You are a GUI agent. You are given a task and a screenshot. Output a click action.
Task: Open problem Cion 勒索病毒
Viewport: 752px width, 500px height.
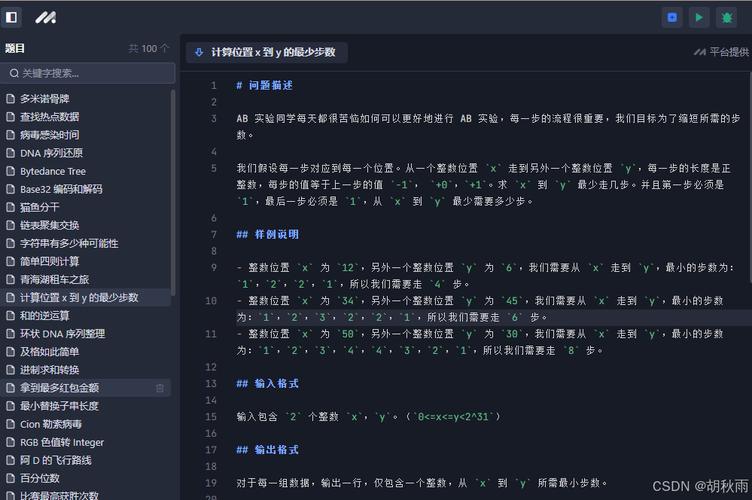pyautogui.click(x=51, y=424)
